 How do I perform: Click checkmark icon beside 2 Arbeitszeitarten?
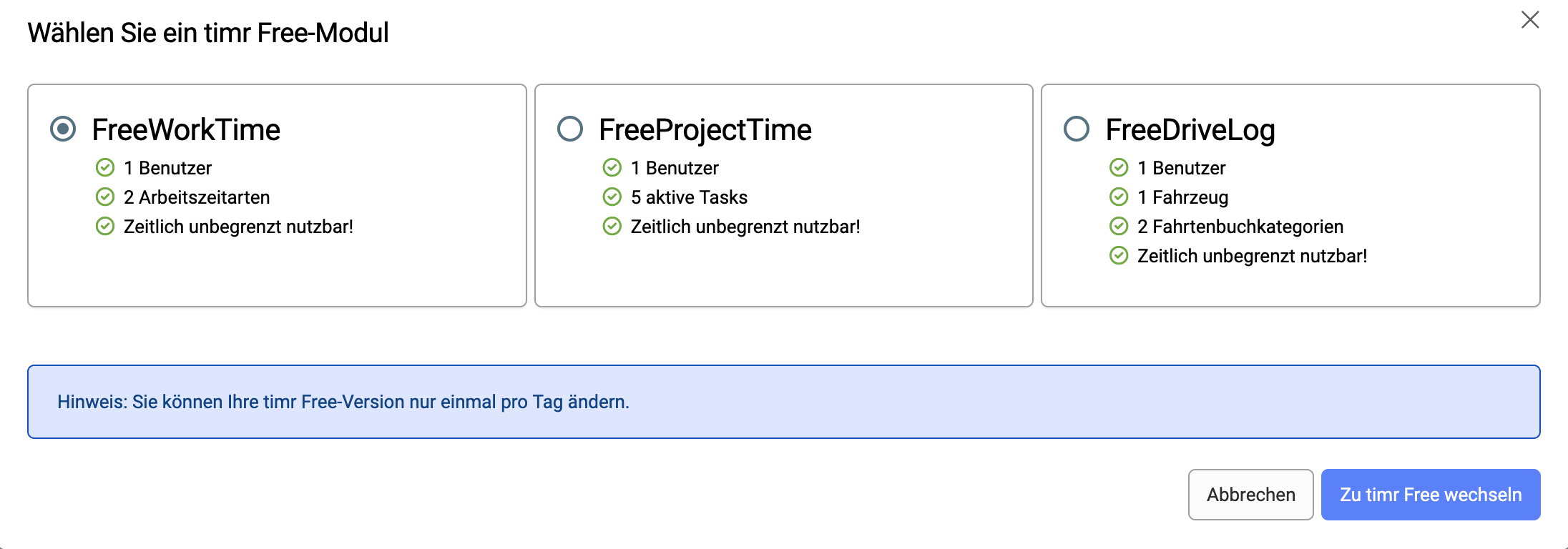coord(105,197)
